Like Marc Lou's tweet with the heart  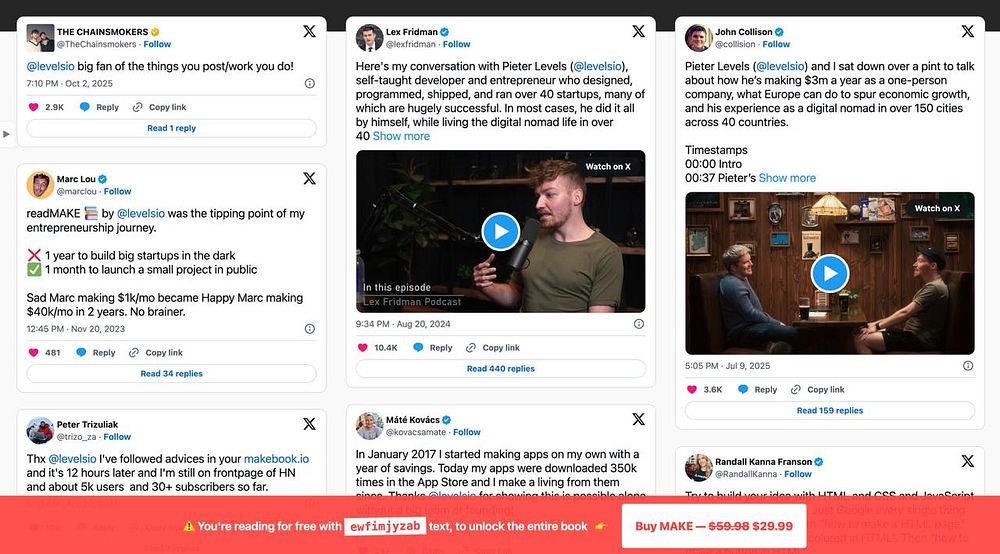point(33,353)
